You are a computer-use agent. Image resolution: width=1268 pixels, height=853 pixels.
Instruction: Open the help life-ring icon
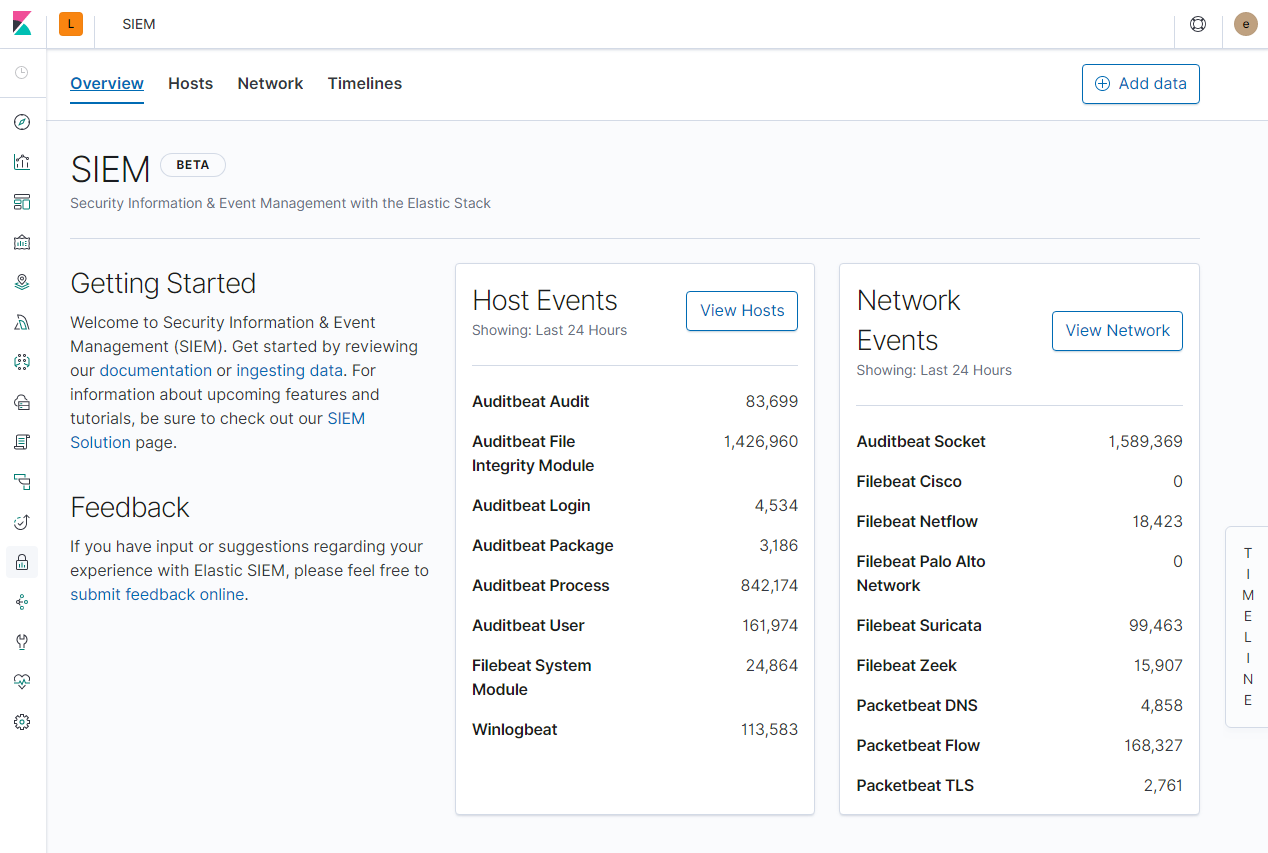tap(1197, 24)
